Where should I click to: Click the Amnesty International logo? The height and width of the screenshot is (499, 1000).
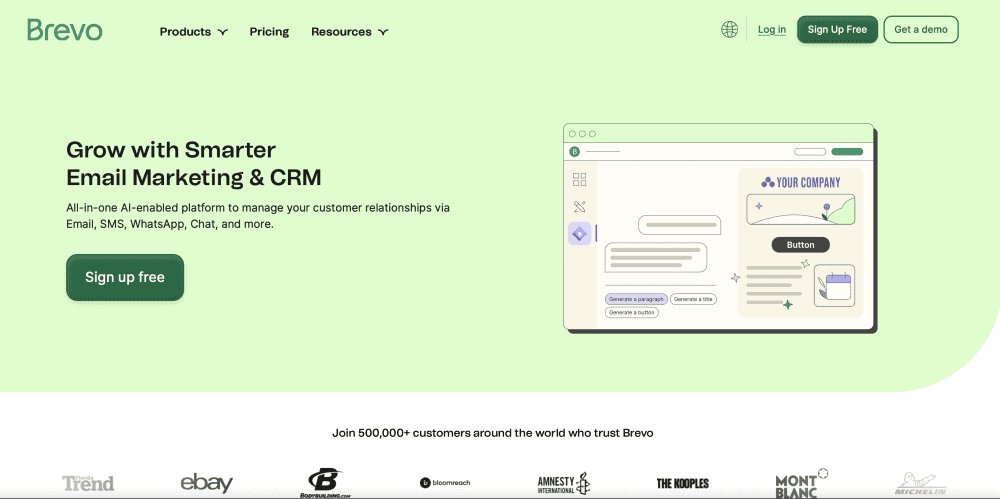click(564, 484)
